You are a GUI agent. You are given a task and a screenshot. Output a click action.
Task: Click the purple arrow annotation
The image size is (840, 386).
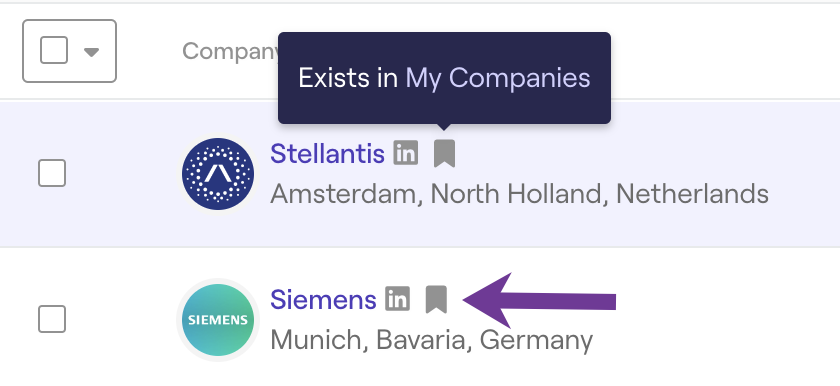(539, 301)
